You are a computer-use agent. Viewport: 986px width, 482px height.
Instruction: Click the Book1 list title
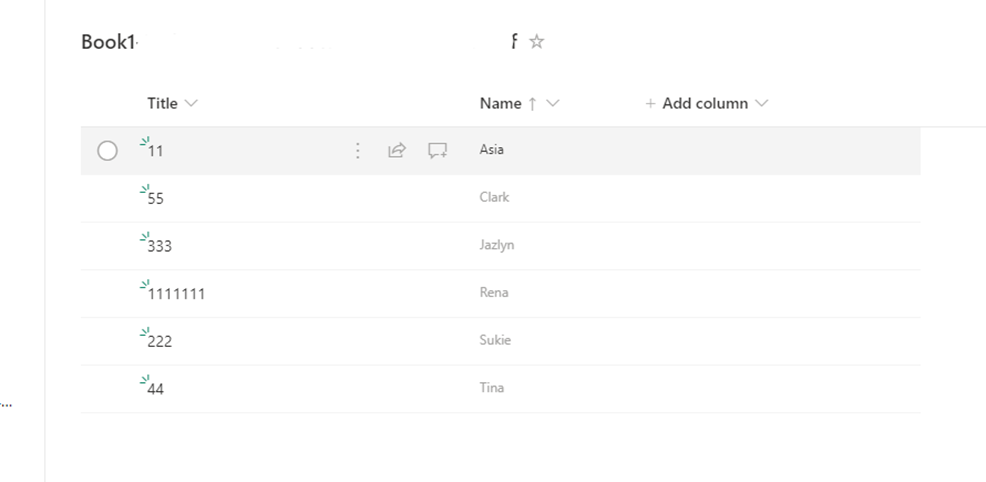click(108, 41)
